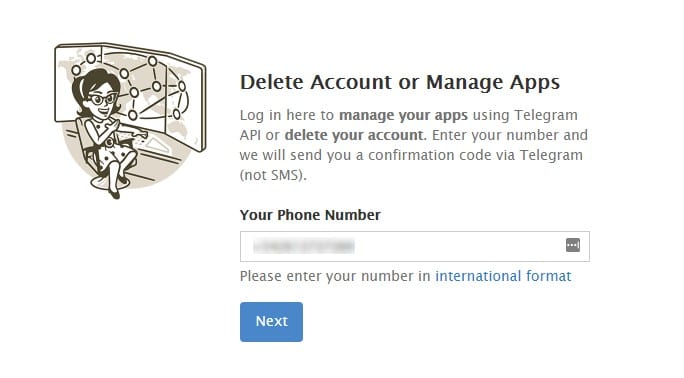The height and width of the screenshot is (378, 684).
Task: Click the blue Next button
Action: point(271,322)
